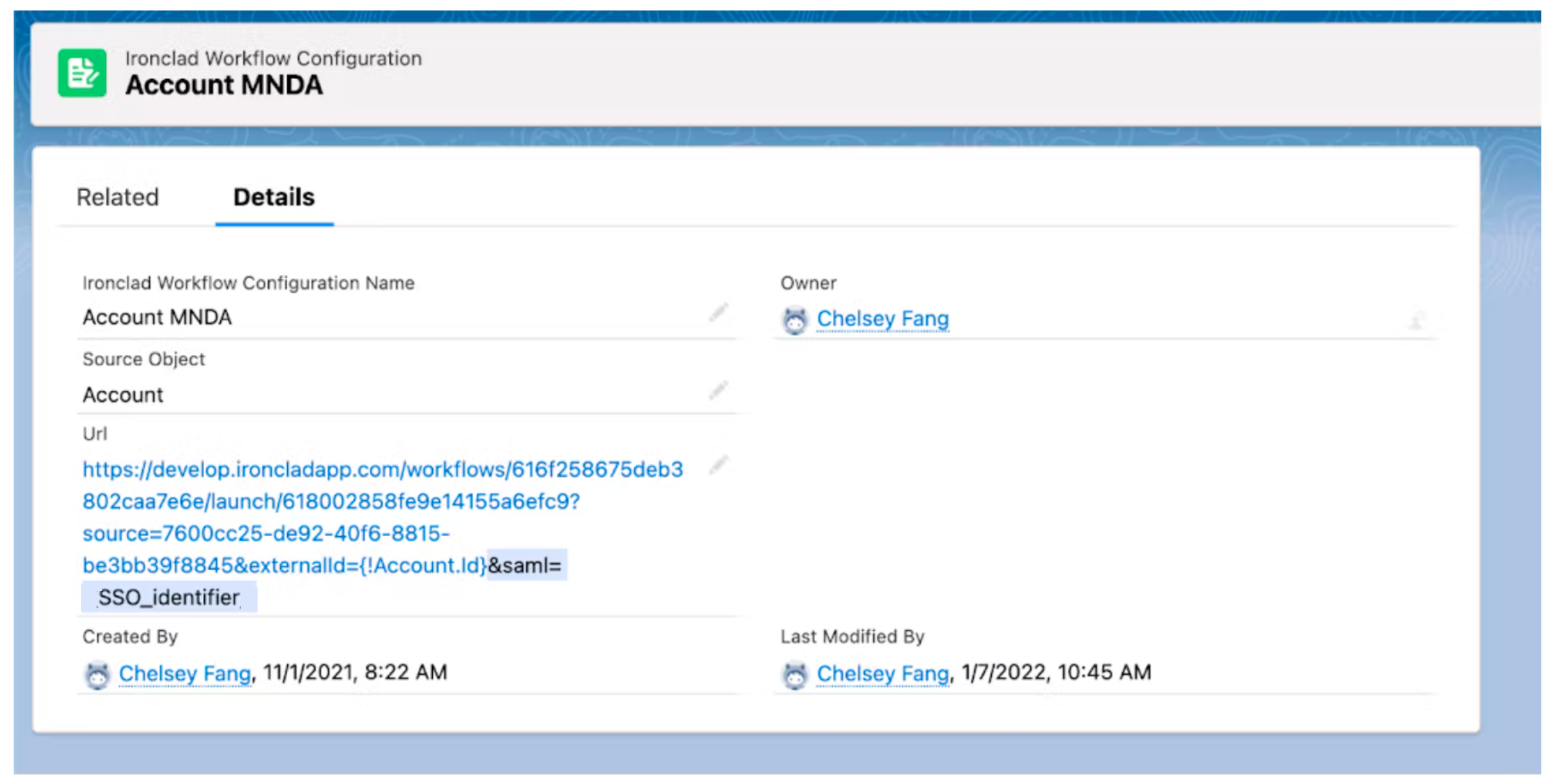This screenshot has width=1548, height=784.
Task: Select the Details tab
Action: [x=274, y=197]
